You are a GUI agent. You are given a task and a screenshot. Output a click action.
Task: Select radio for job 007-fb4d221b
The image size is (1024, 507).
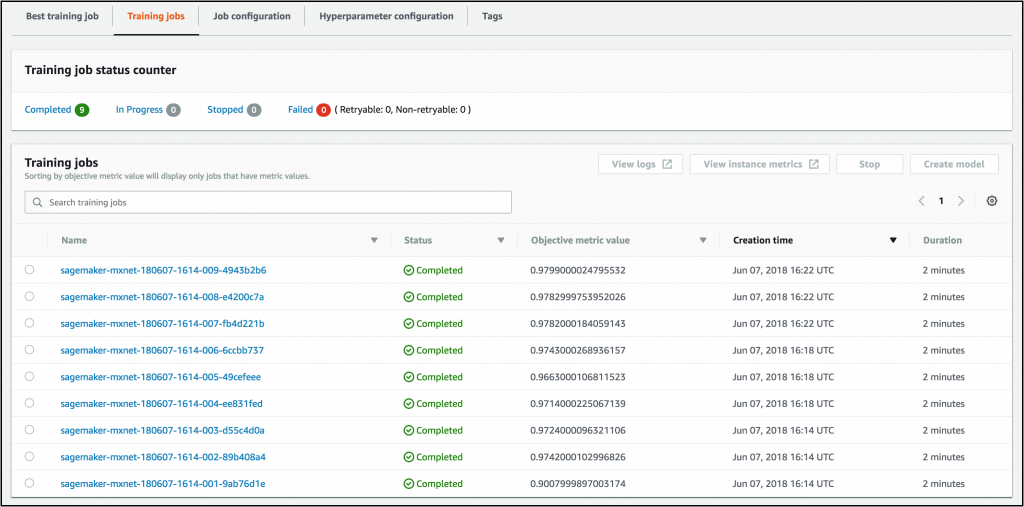[29, 323]
